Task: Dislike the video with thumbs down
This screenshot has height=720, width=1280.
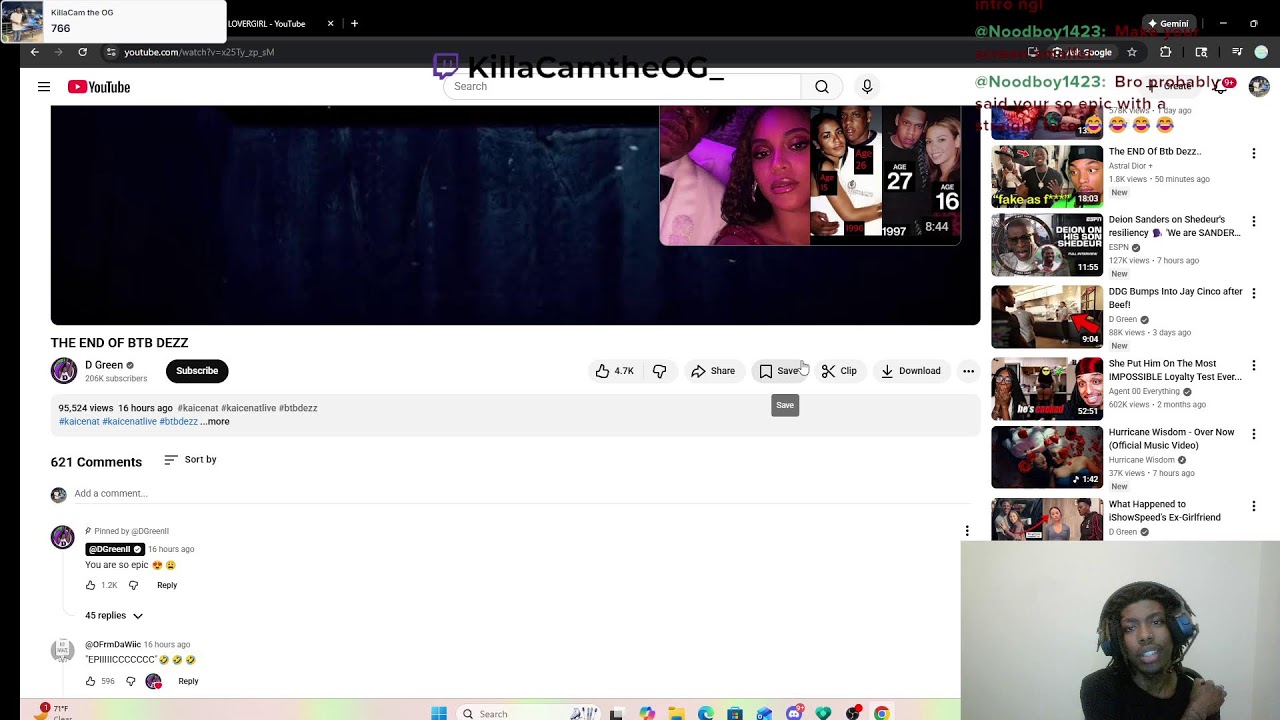Action: [x=659, y=371]
